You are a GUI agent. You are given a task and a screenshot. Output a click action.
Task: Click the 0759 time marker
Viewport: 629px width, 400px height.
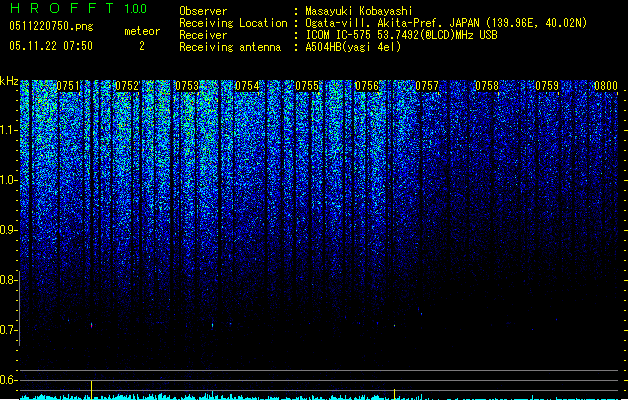[547, 86]
